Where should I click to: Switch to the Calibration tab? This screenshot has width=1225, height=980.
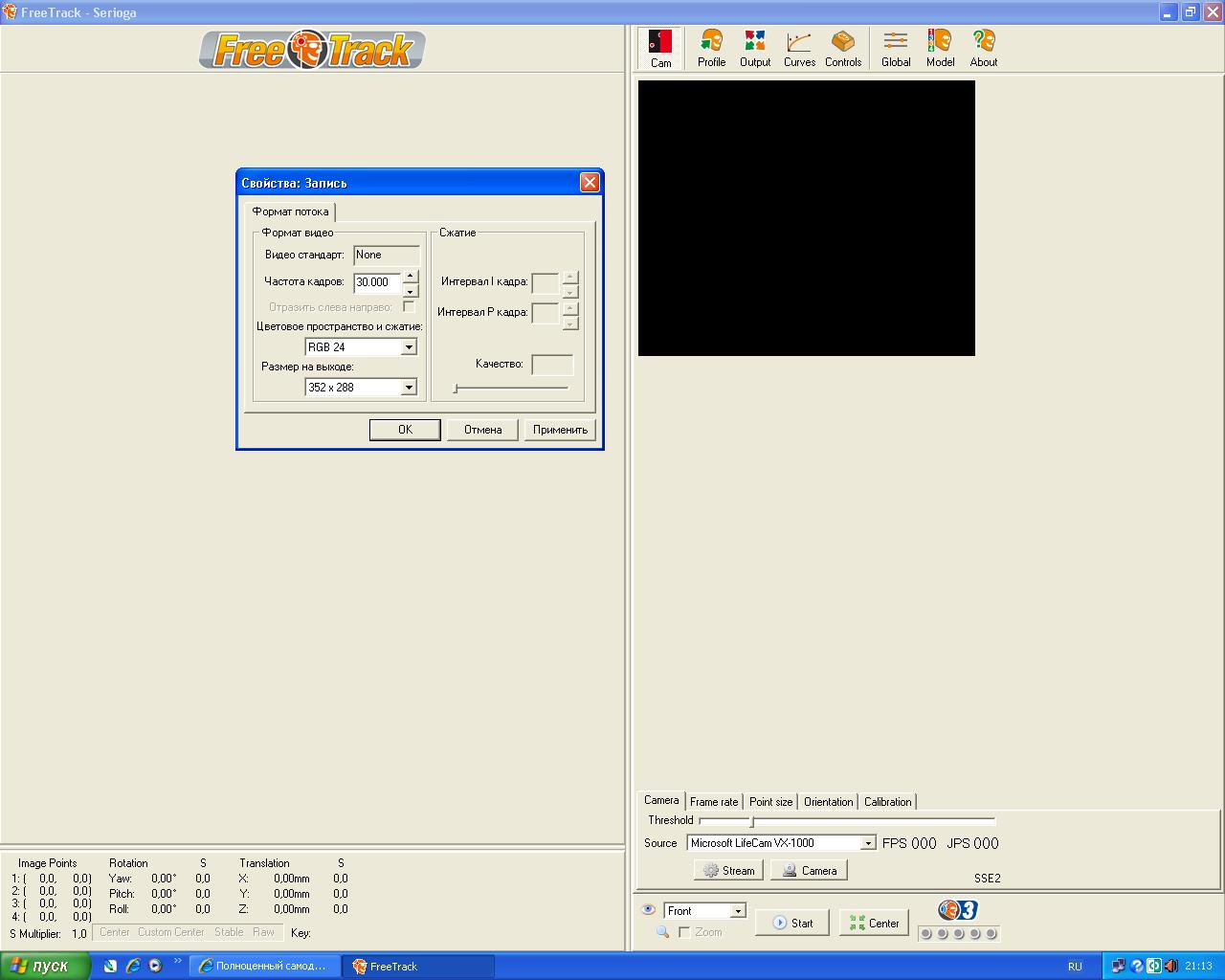[888, 802]
